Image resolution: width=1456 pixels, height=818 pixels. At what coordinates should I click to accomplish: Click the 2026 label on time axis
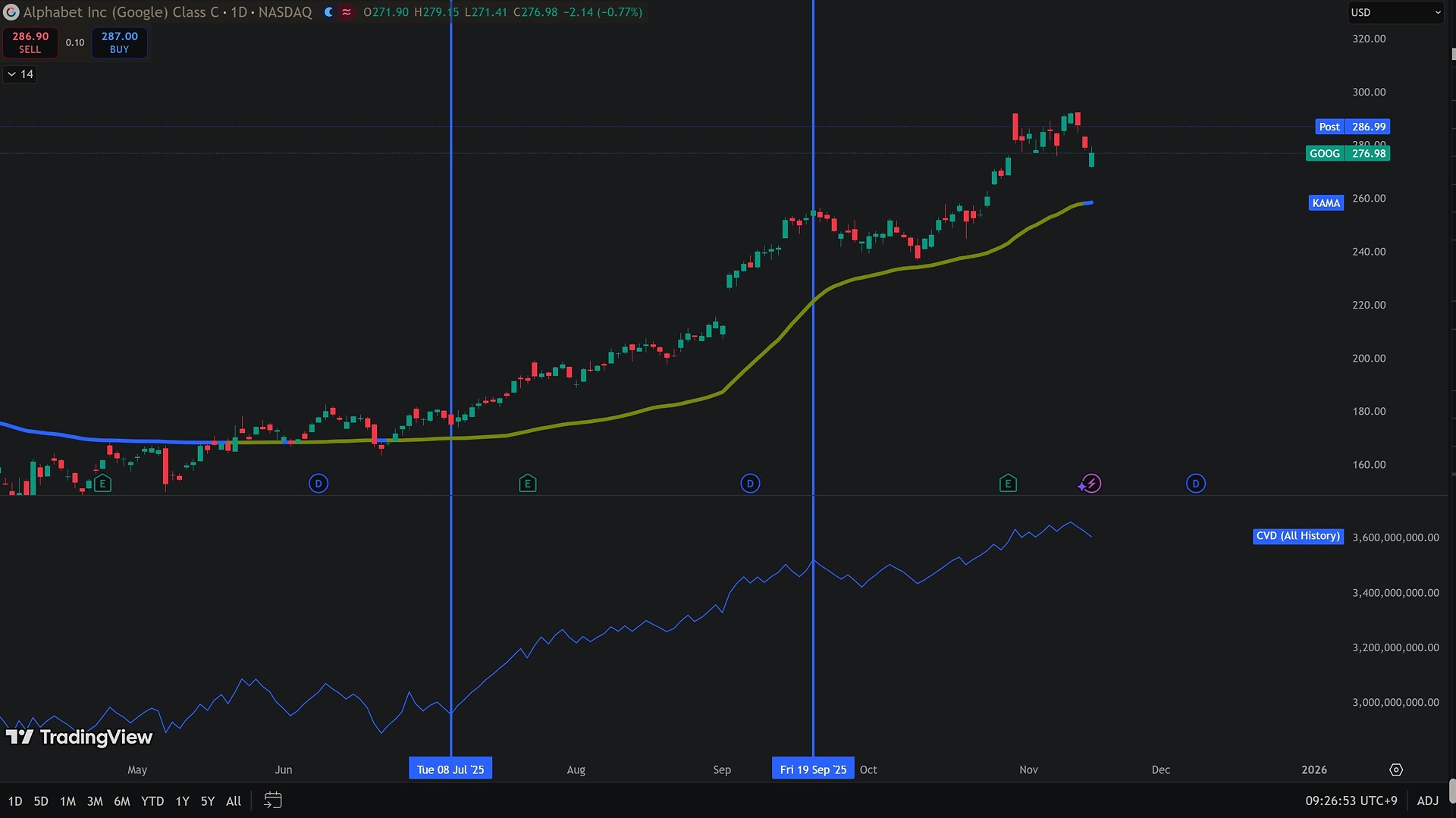(1314, 769)
